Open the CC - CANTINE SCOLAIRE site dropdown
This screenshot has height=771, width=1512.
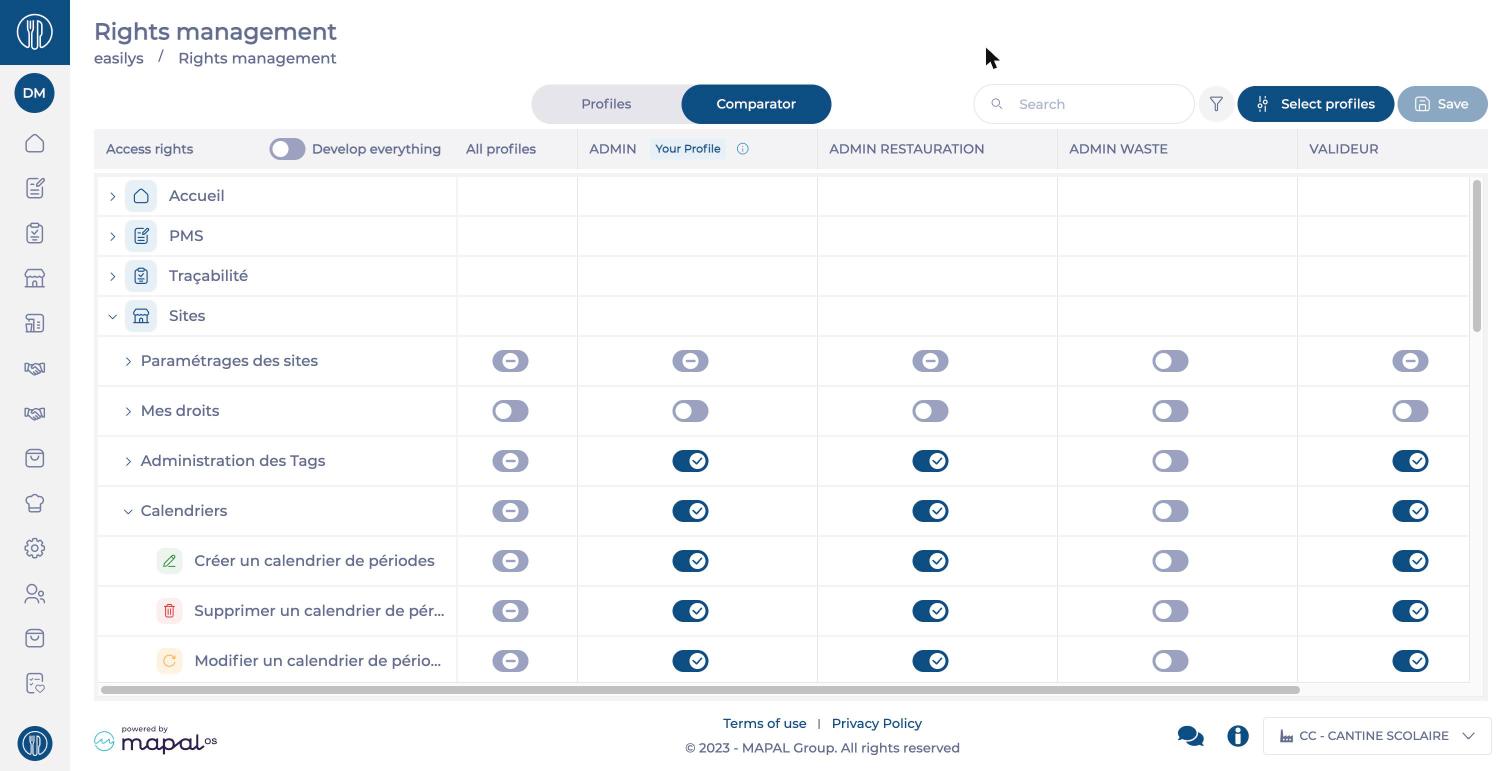pos(1377,736)
